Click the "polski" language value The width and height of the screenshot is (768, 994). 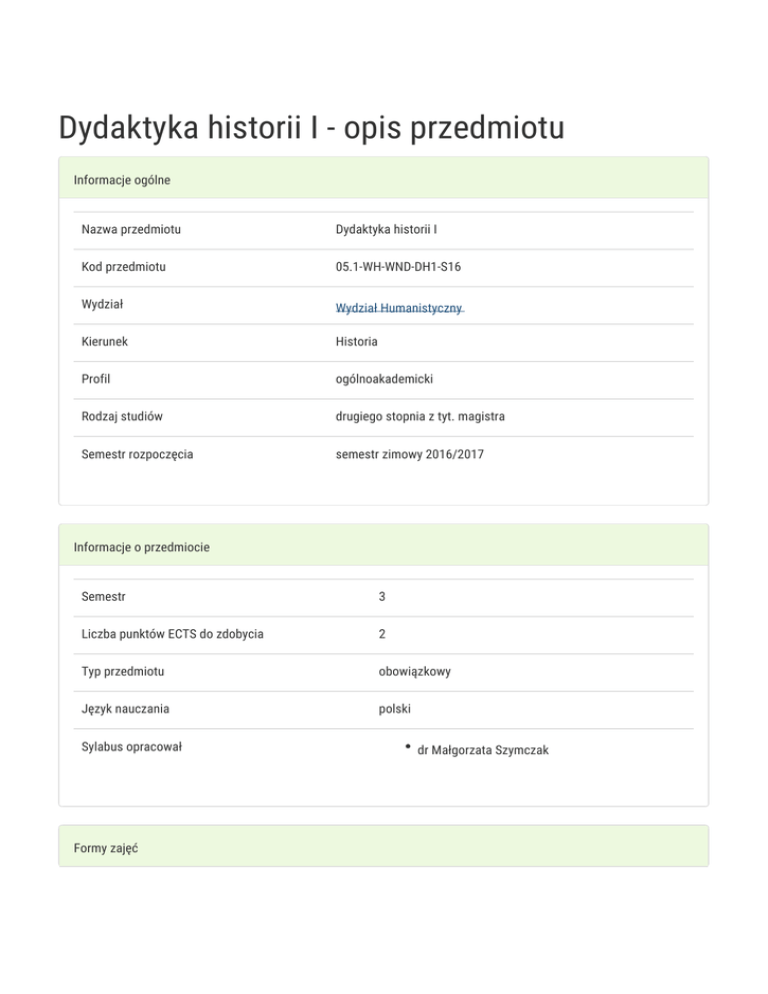tap(395, 709)
